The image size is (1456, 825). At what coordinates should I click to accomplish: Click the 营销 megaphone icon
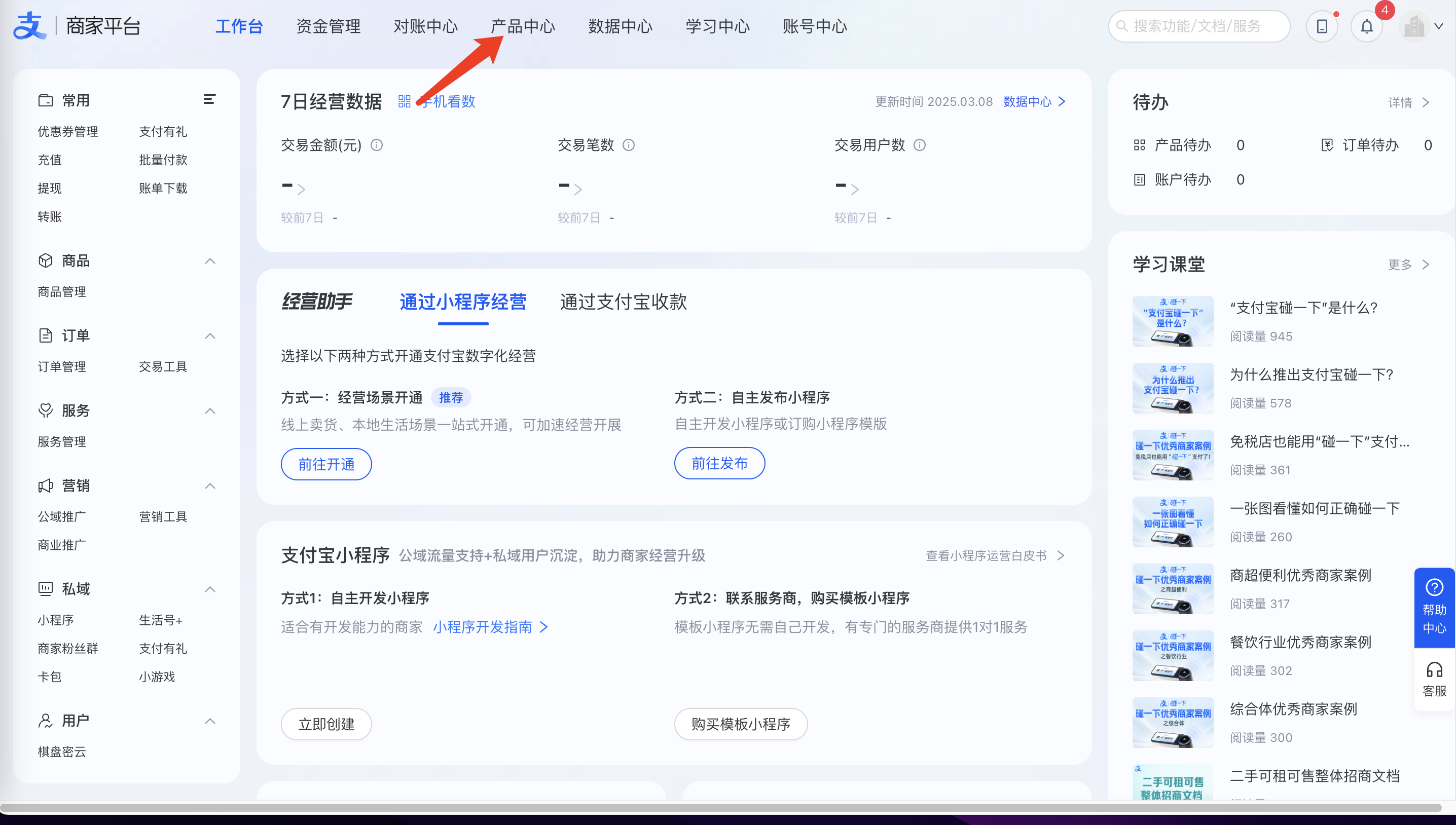(45, 485)
